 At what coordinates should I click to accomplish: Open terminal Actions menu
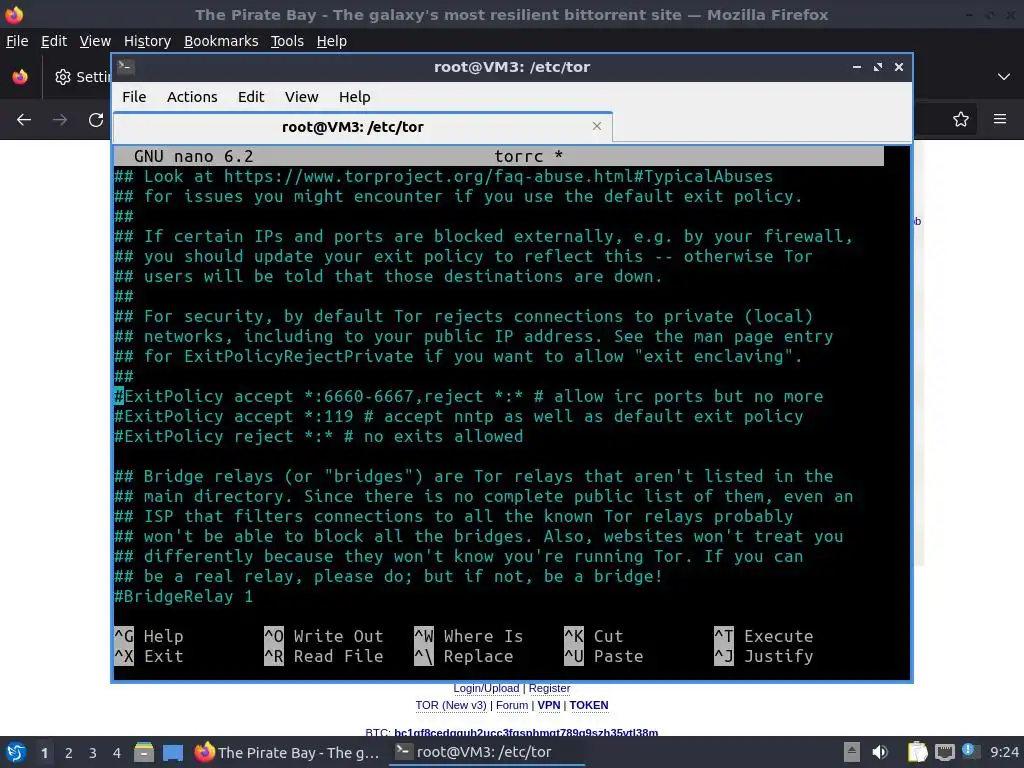pos(192,97)
